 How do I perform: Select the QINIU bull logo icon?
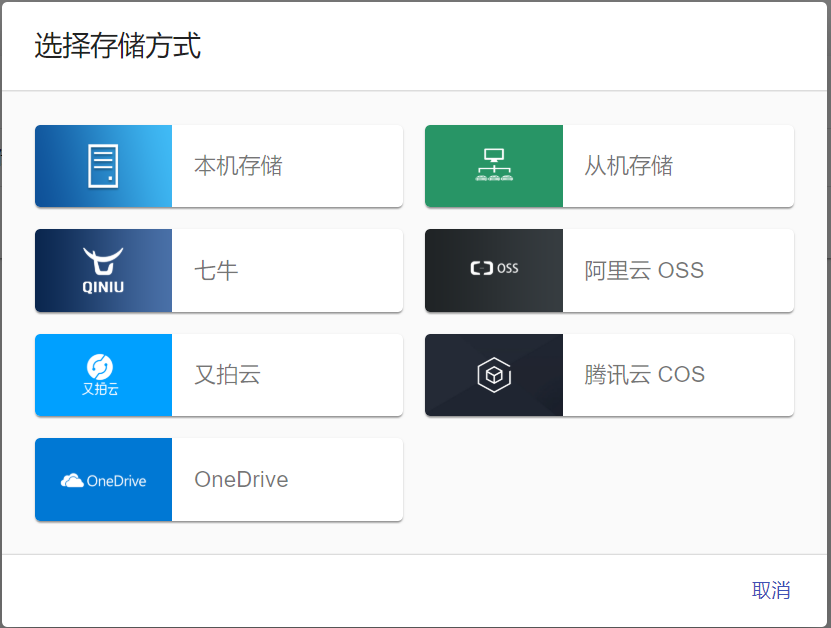click(x=103, y=270)
